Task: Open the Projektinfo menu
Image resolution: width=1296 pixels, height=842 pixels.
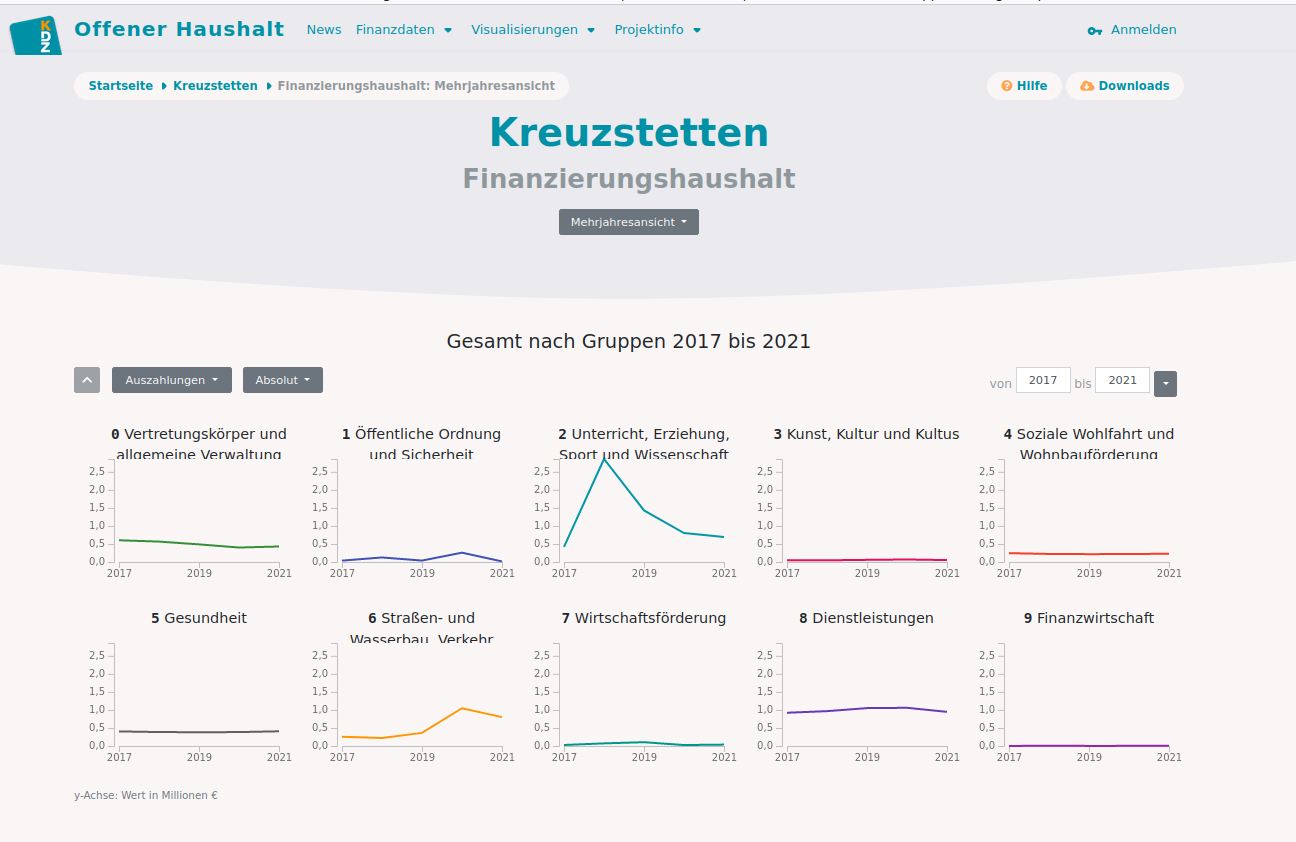Action: tap(657, 30)
